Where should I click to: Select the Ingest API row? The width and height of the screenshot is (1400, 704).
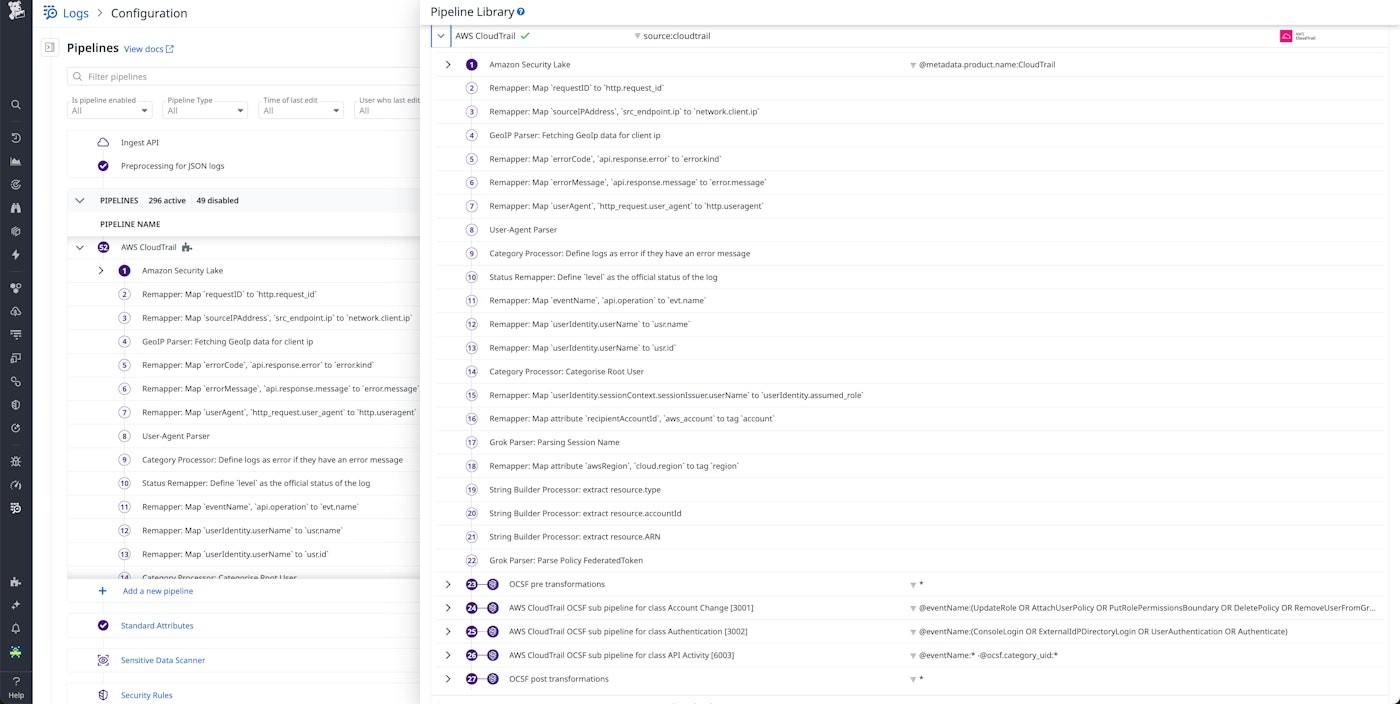click(x=243, y=142)
